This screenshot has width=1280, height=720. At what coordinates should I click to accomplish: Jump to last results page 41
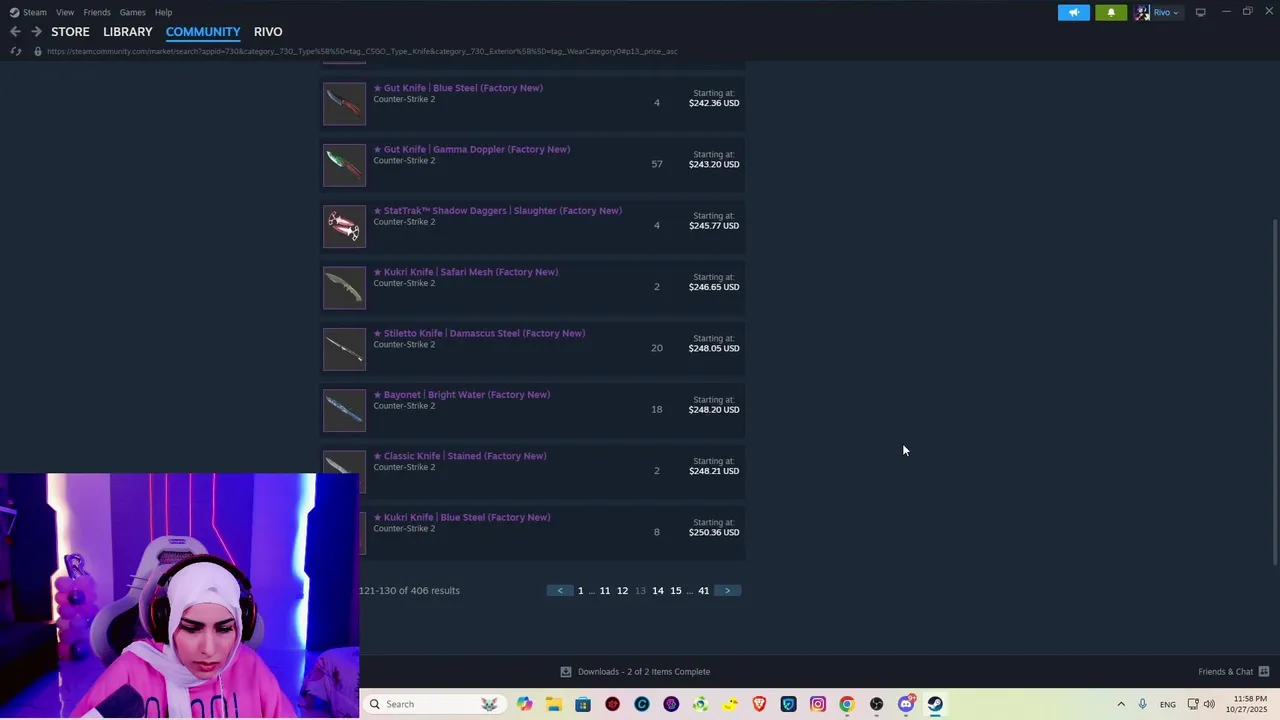click(703, 591)
